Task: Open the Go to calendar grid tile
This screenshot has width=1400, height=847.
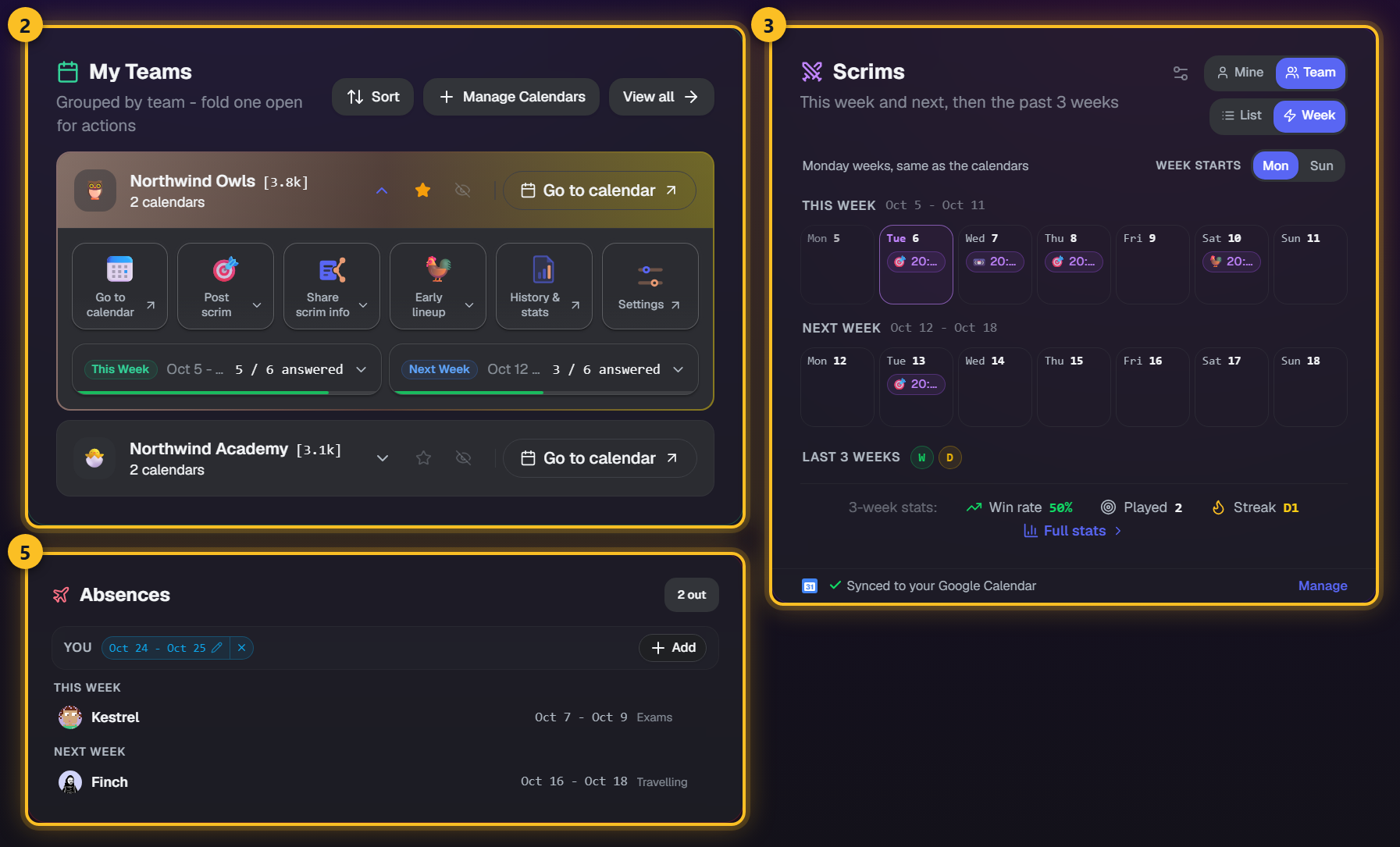Action: pos(119,286)
